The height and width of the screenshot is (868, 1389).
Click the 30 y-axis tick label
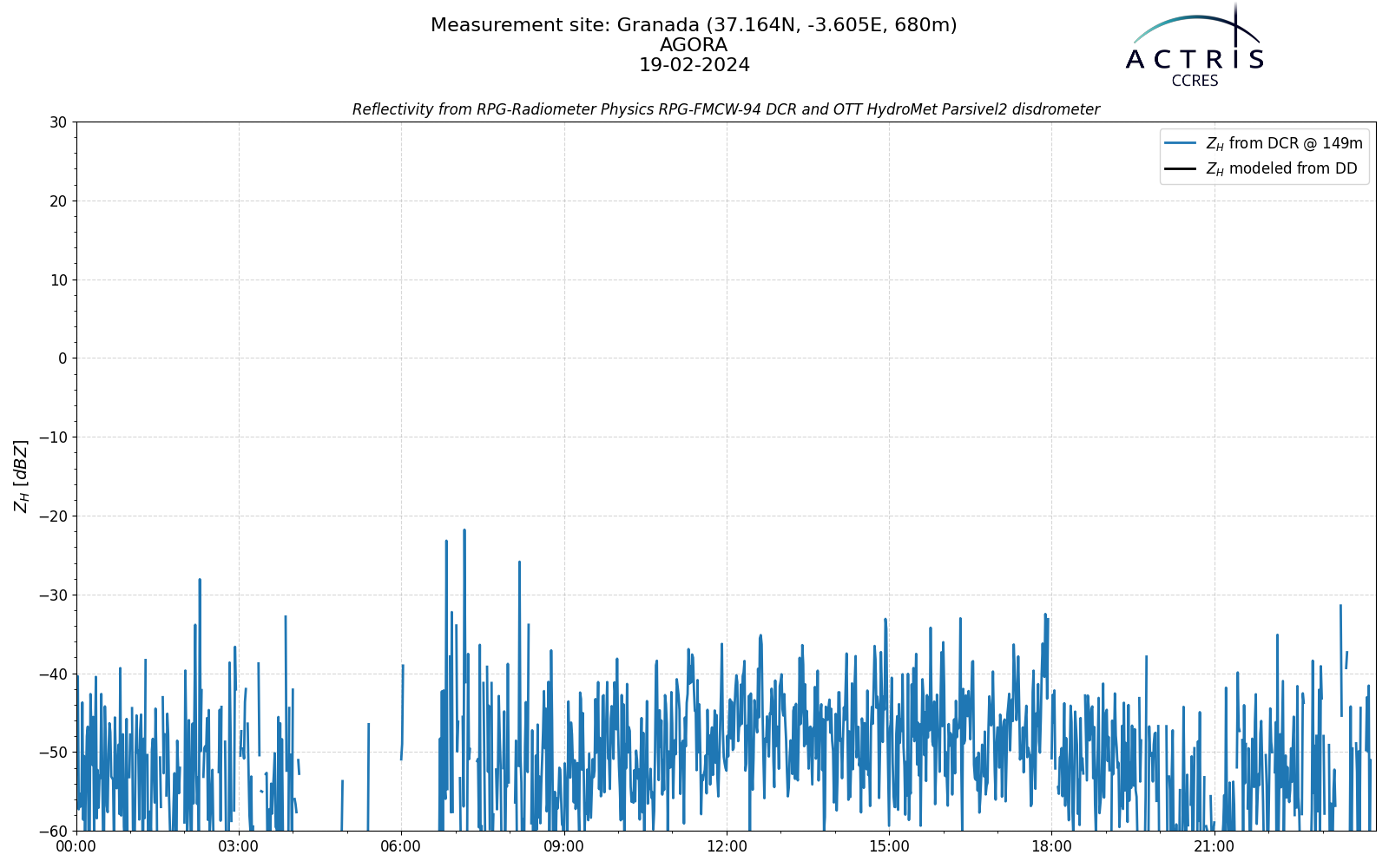click(58, 122)
